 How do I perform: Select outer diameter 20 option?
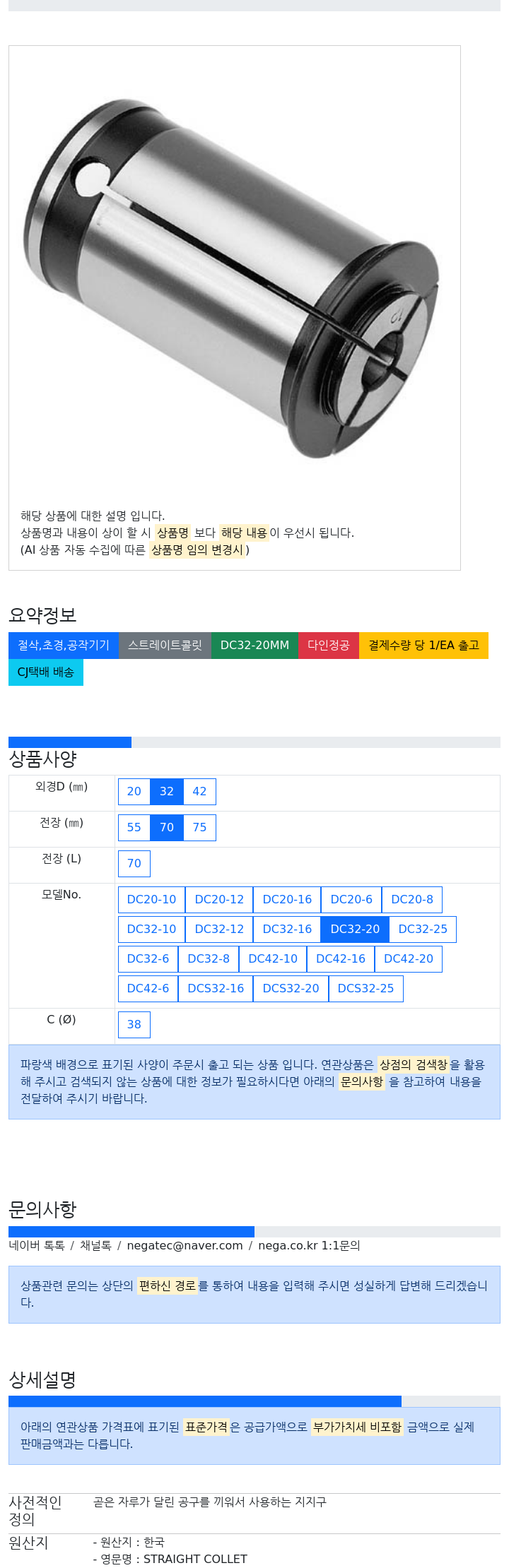134,792
